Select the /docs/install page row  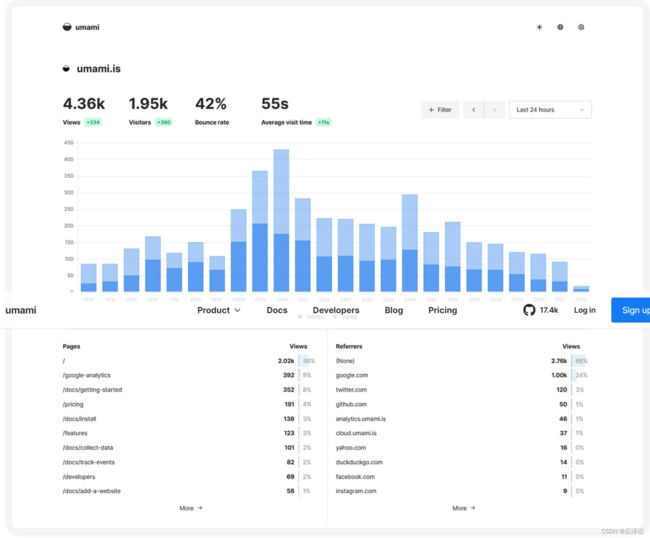[x=189, y=419]
